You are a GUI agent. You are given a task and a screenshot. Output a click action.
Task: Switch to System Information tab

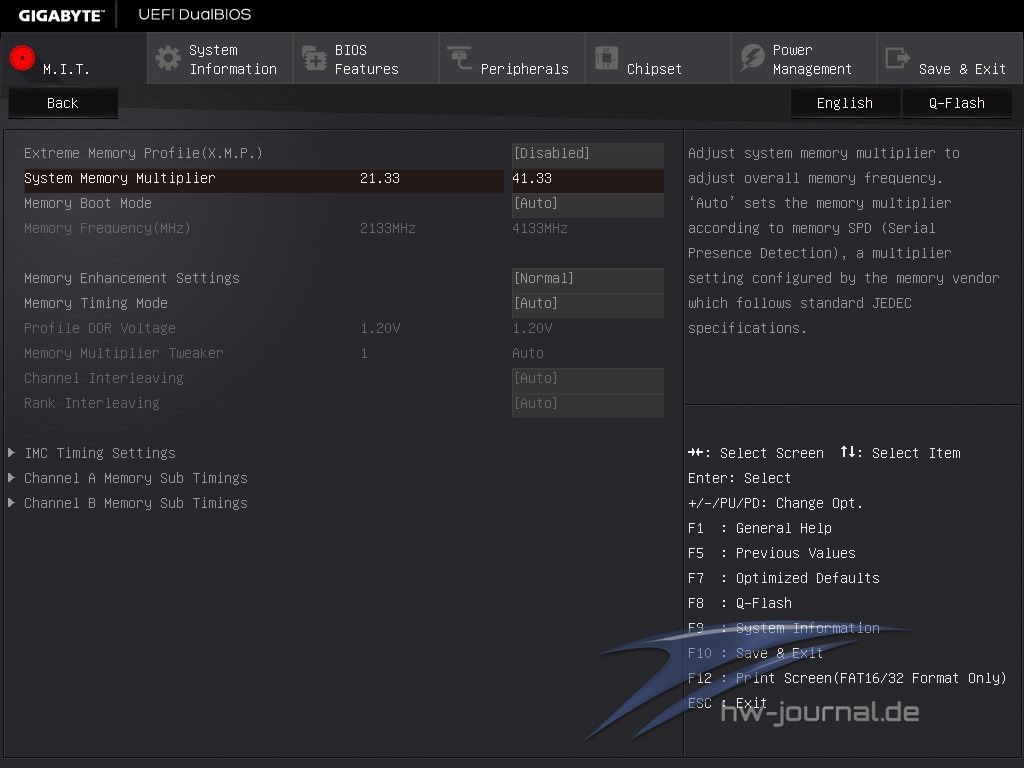point(220,58)
